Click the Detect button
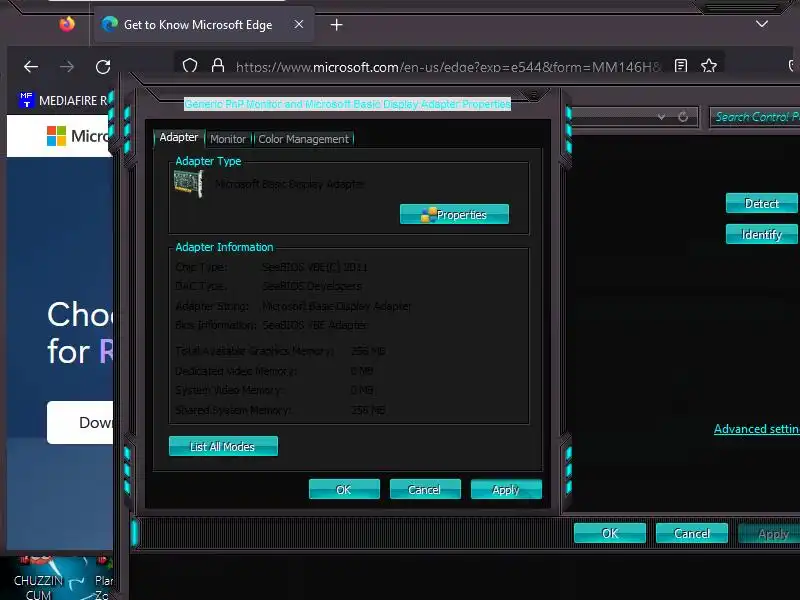This screenshot has width=800, height=600. pyautogui.click(x=761, y=203)
